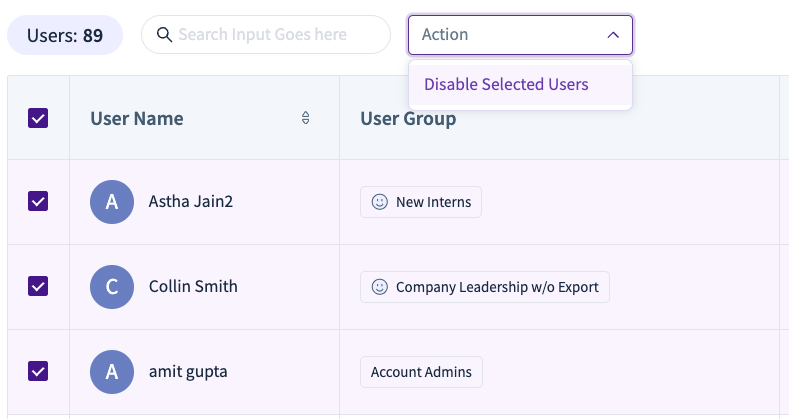789x419 pixels.
Task: Uncheck the select-all header checkbox
Action: [x=38, y=118]
